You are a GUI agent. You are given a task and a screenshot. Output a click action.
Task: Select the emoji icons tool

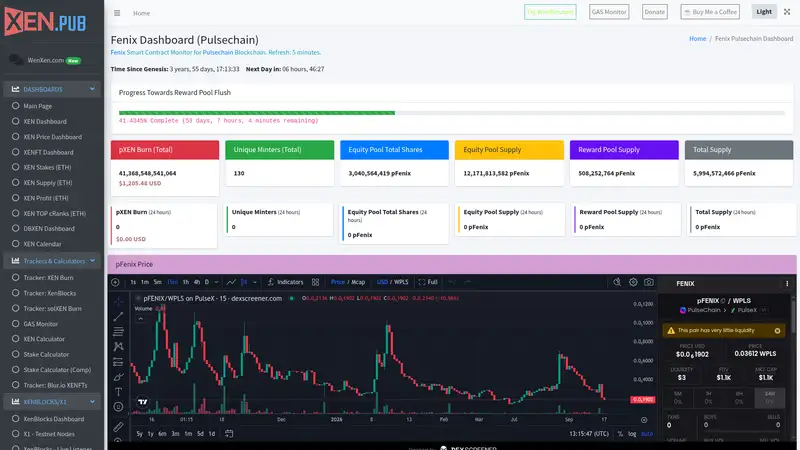tap(118, 407)
